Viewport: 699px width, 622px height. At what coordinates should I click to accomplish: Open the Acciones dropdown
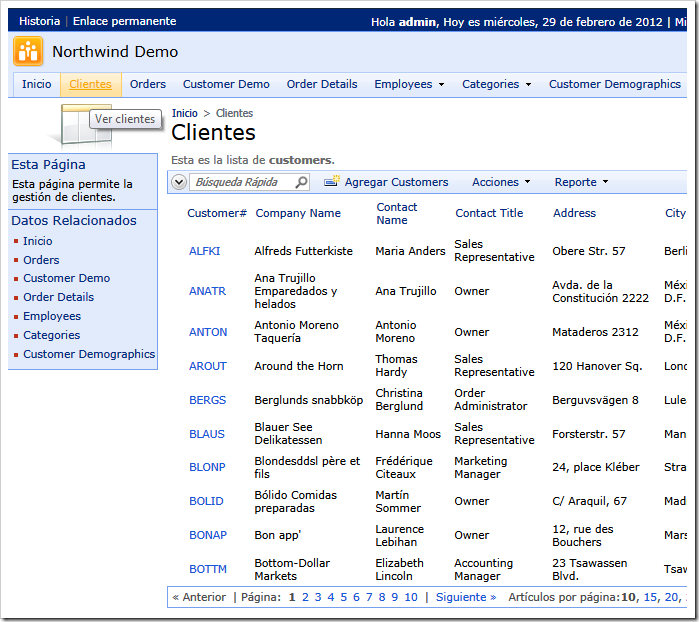click(501, 182)
